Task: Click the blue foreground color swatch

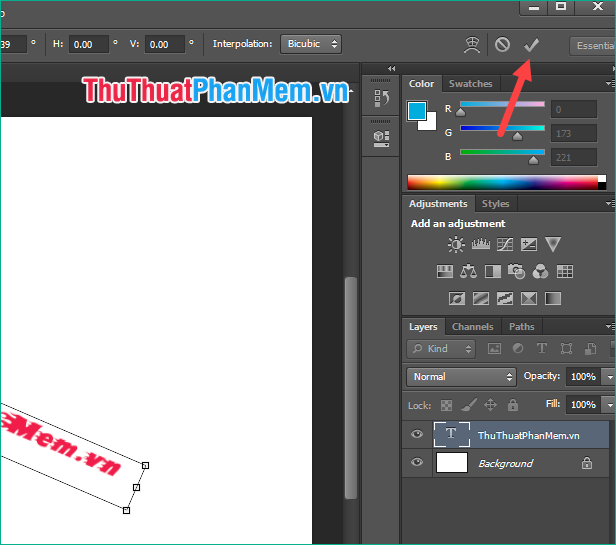Action: (416, 110)
